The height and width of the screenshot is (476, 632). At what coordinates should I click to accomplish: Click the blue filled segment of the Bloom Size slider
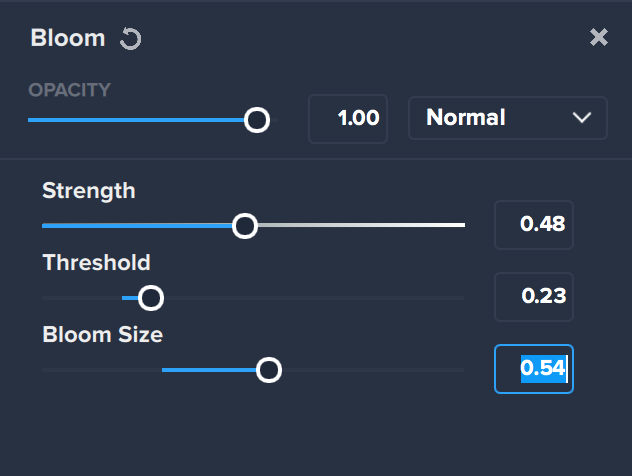click(x=209, y=370)
